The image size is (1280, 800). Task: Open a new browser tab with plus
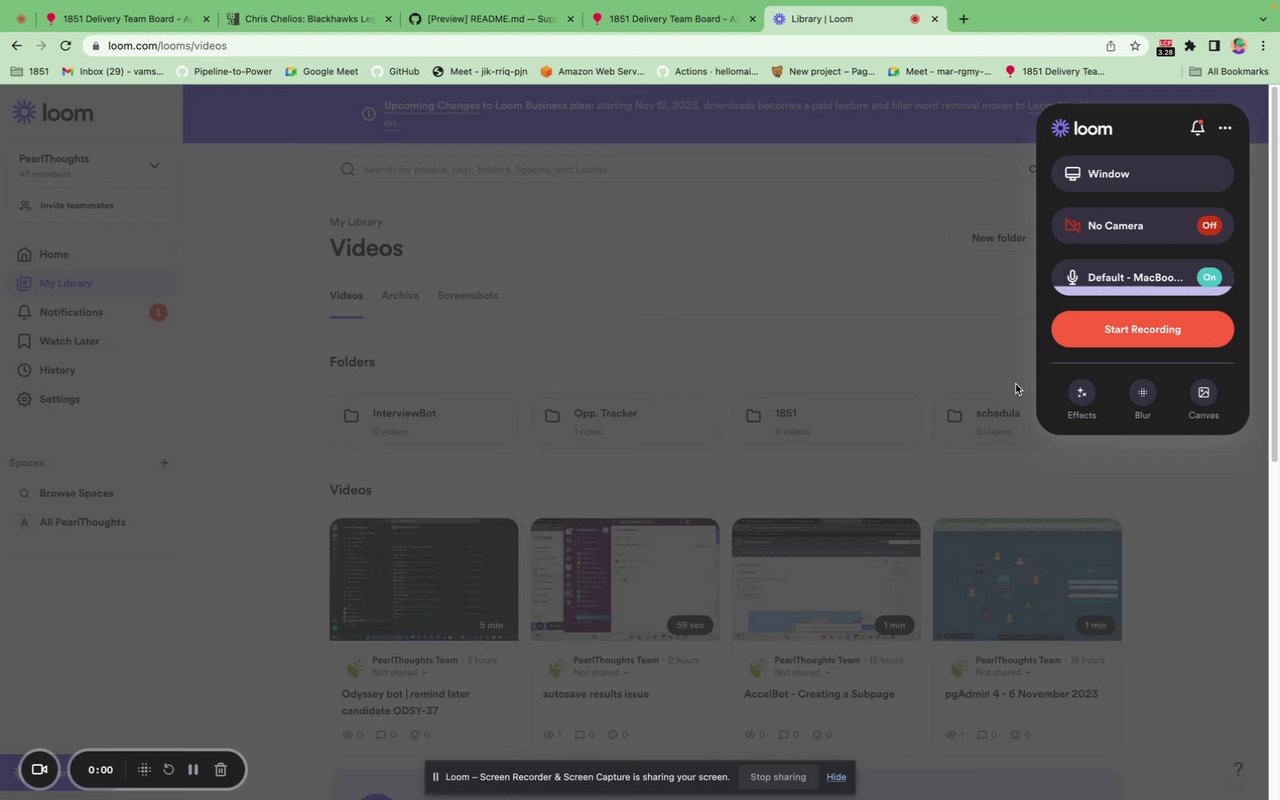[x=963, y=19]
